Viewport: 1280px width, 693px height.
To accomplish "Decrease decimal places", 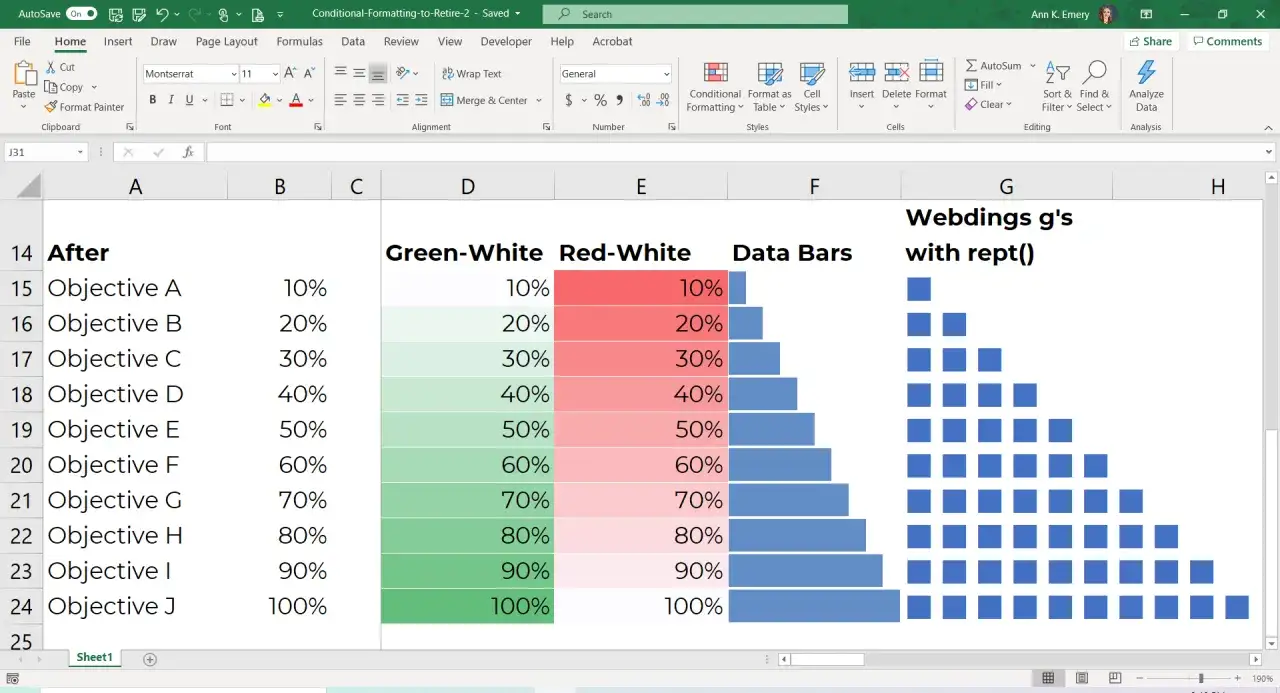I will point(663,100).
